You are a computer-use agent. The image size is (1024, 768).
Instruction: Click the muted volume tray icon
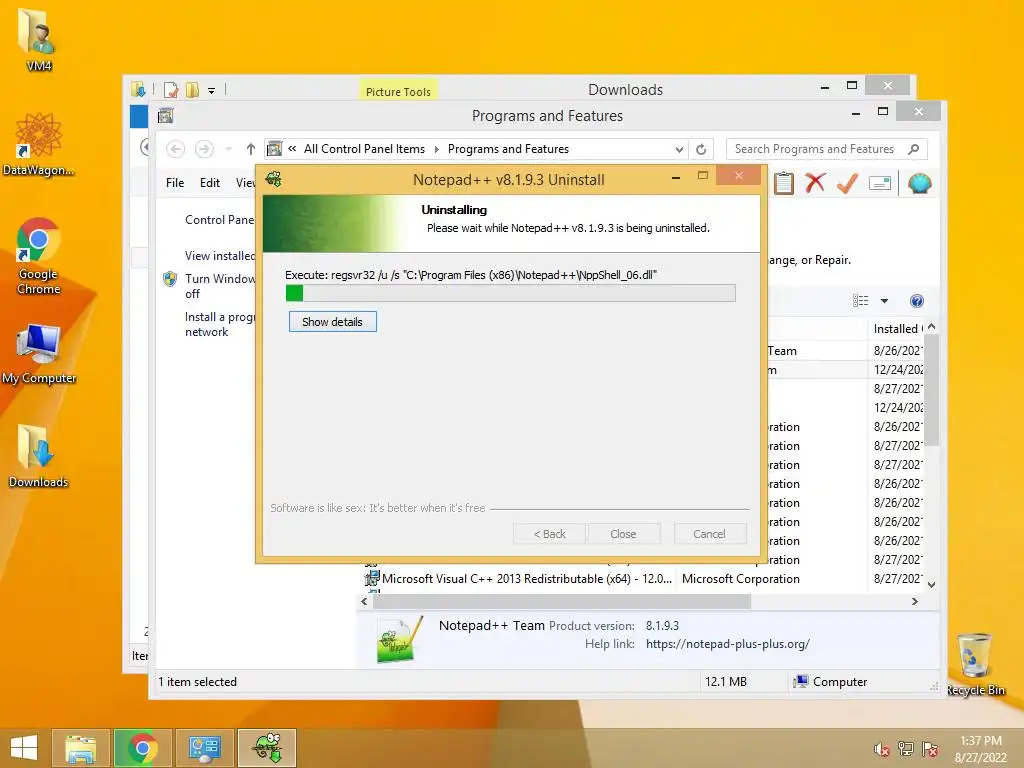[882, 749]
